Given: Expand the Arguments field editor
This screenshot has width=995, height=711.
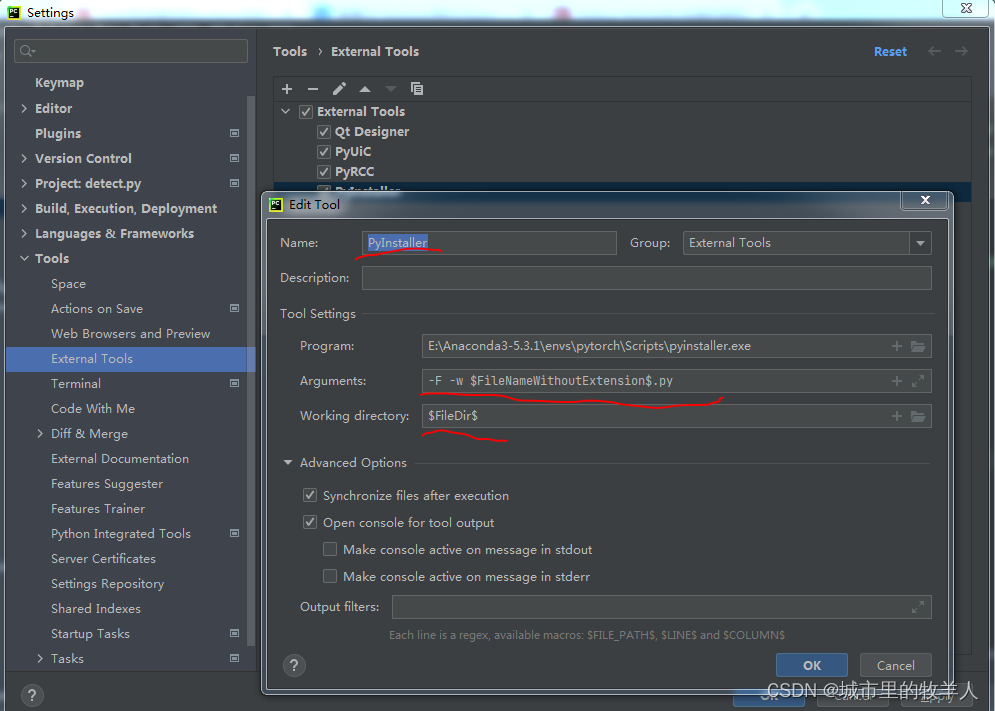Looking at the screenshot, I should [x=918, y=381].
